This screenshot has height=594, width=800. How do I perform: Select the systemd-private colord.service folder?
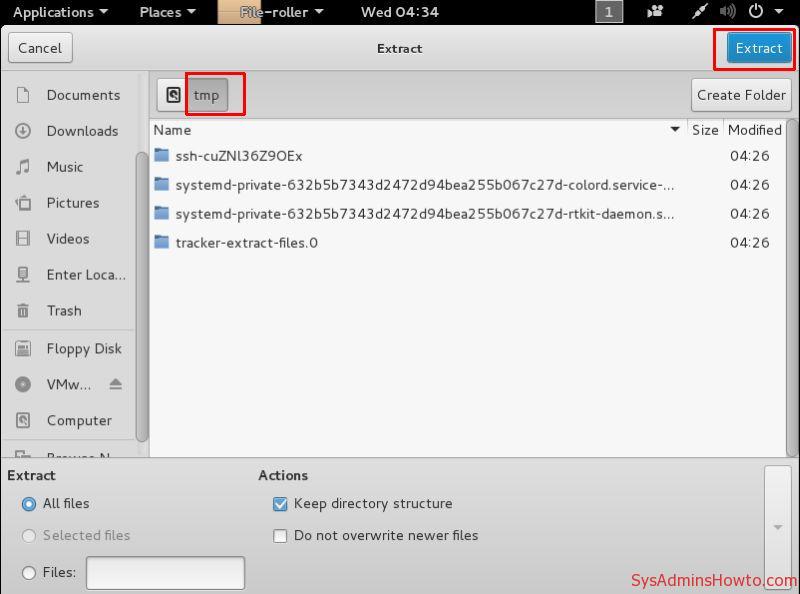click(x=467, y=185)
